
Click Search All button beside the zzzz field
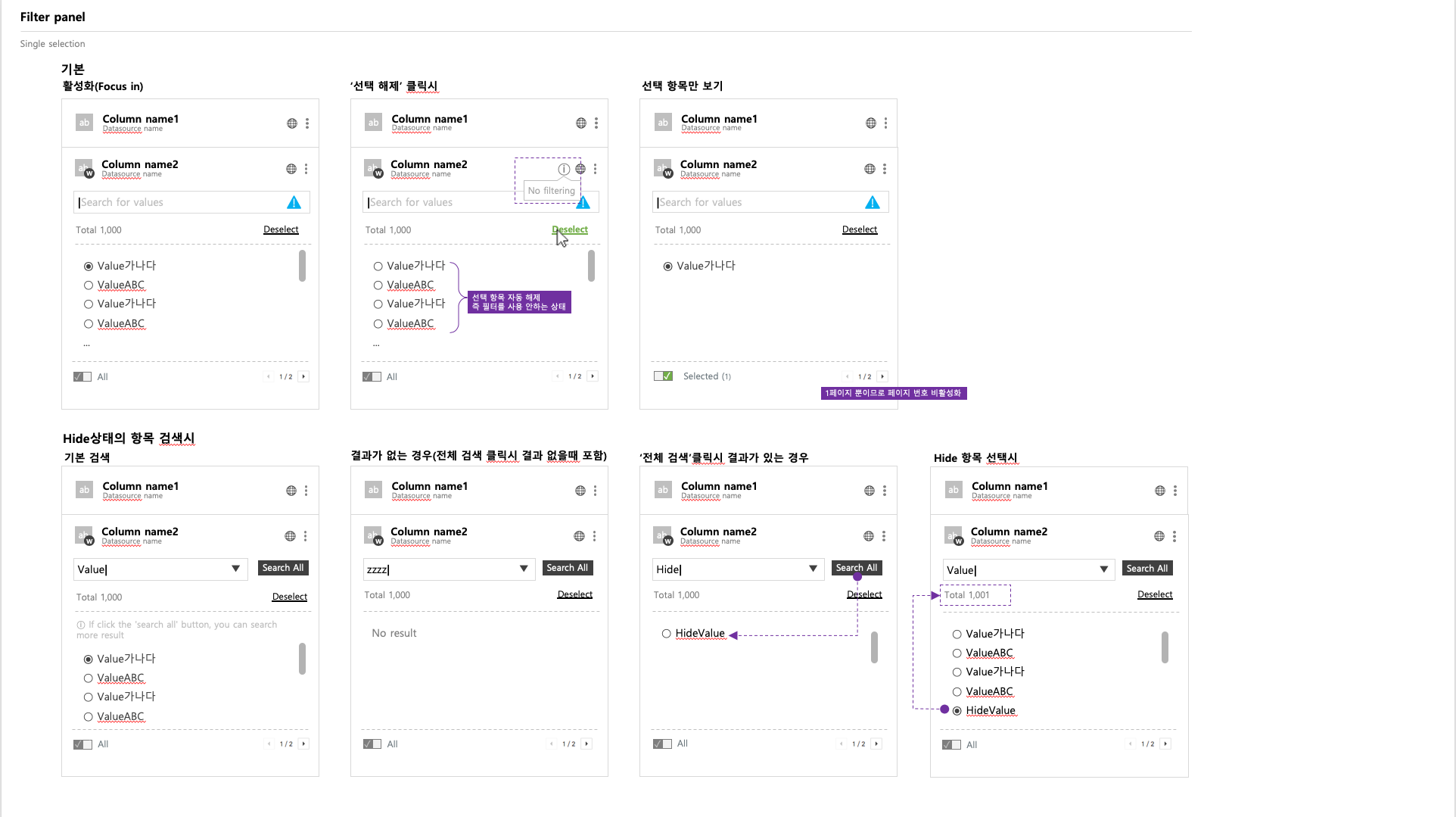[567, 568]
